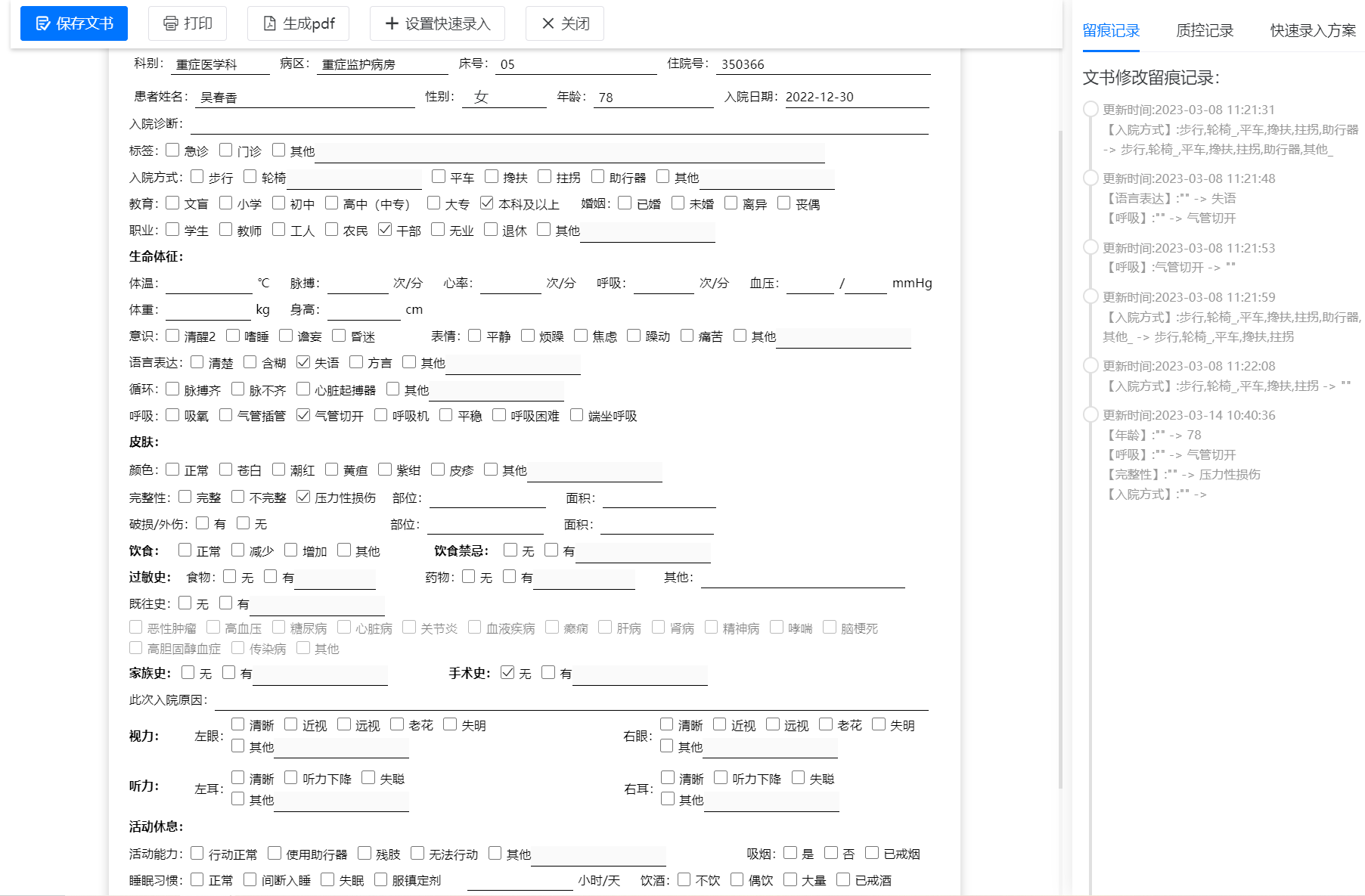Click the 身高 height field
The width and height of the screenshot is (1365, 896).
[x=364, y=310]
